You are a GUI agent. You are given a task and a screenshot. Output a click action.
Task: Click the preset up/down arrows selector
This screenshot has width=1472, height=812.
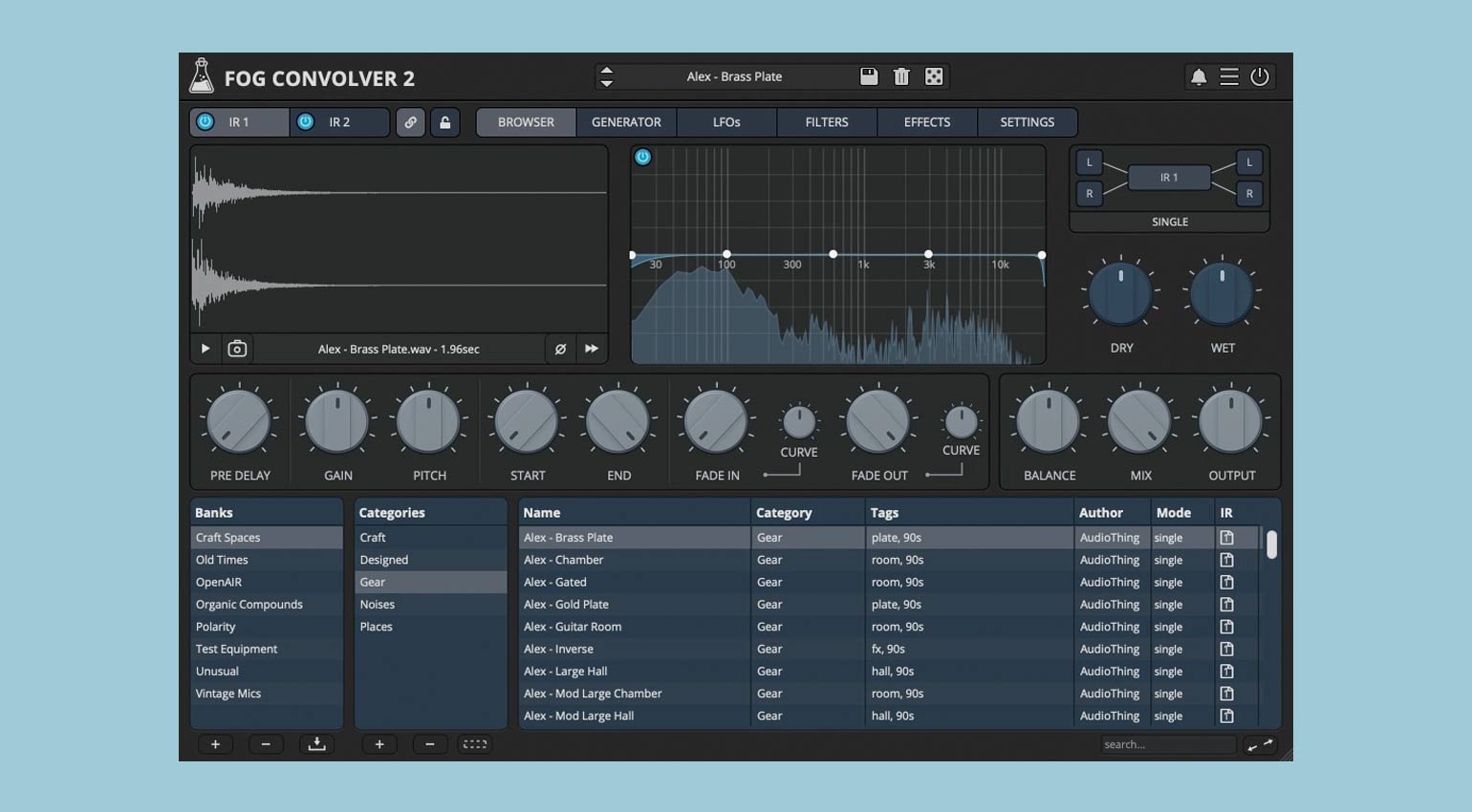pyautogui.click(x=606, y=76)
